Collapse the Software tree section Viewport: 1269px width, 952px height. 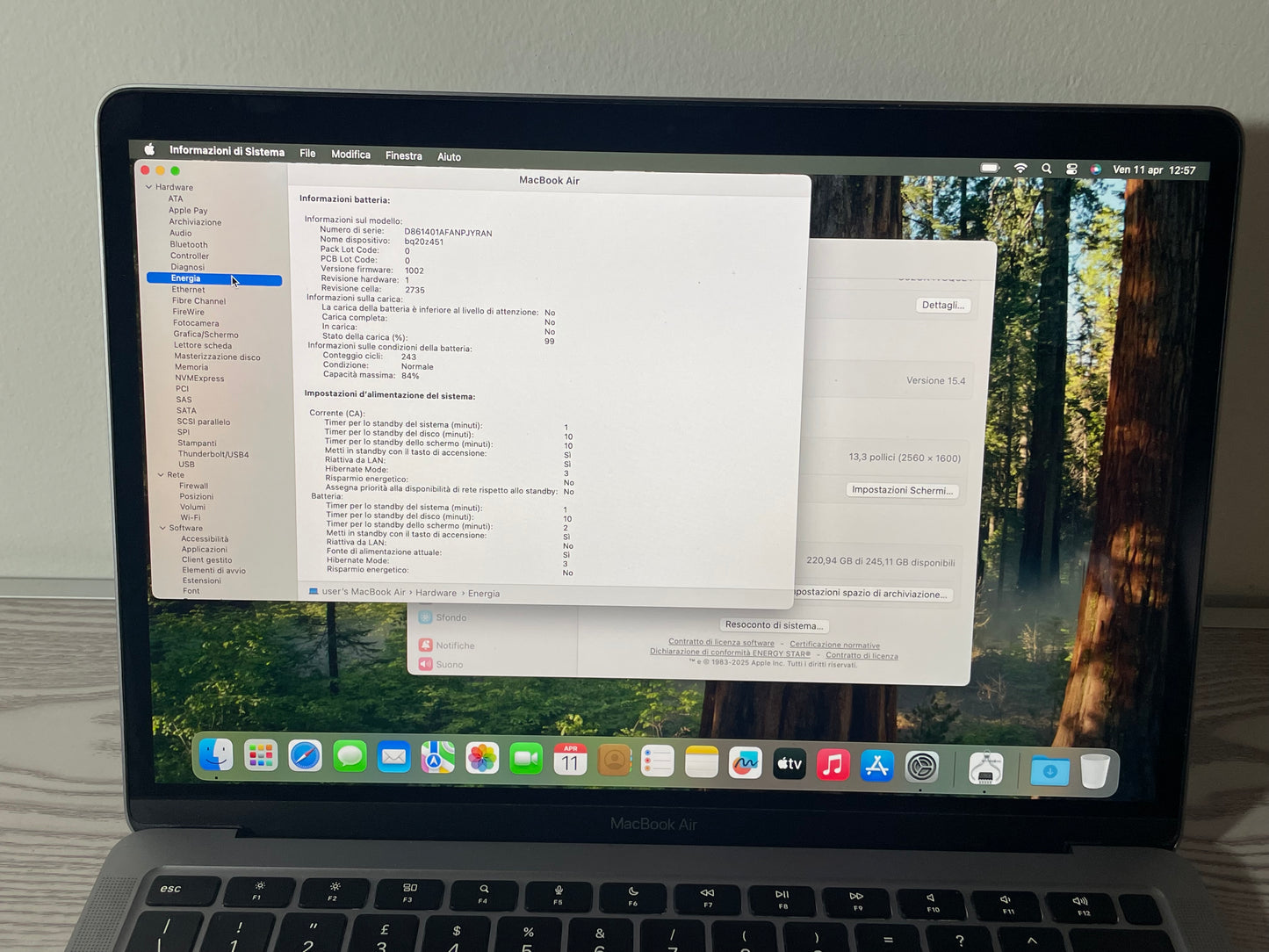(163, 528)
